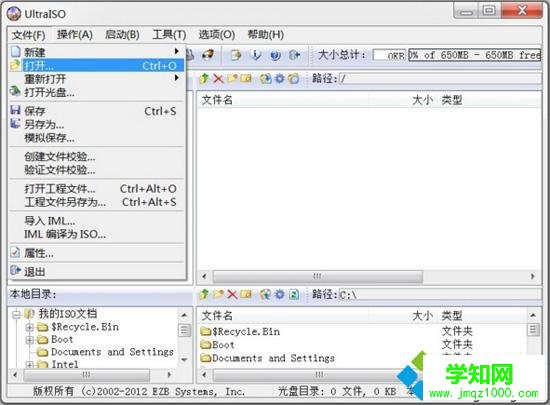Click the properties icon beside 属性
550x405 pixels.
pos(15,252)
